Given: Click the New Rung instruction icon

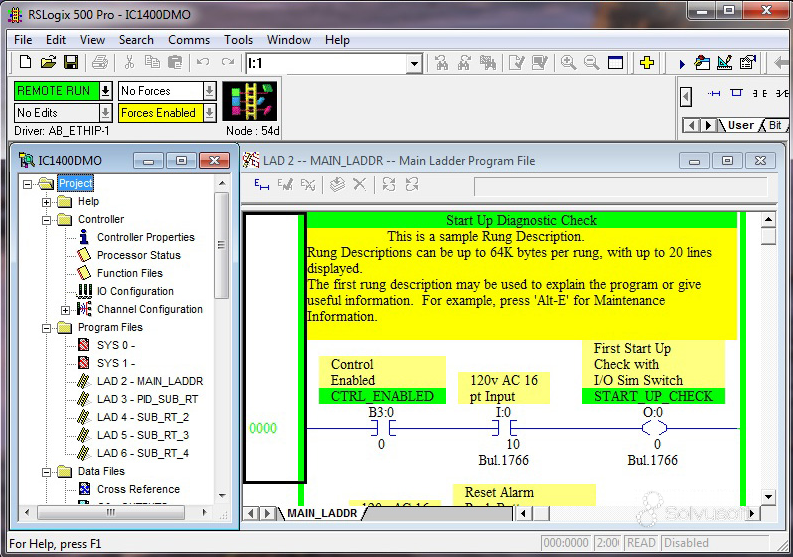Looking at the screenshot, I should [714, 93].
